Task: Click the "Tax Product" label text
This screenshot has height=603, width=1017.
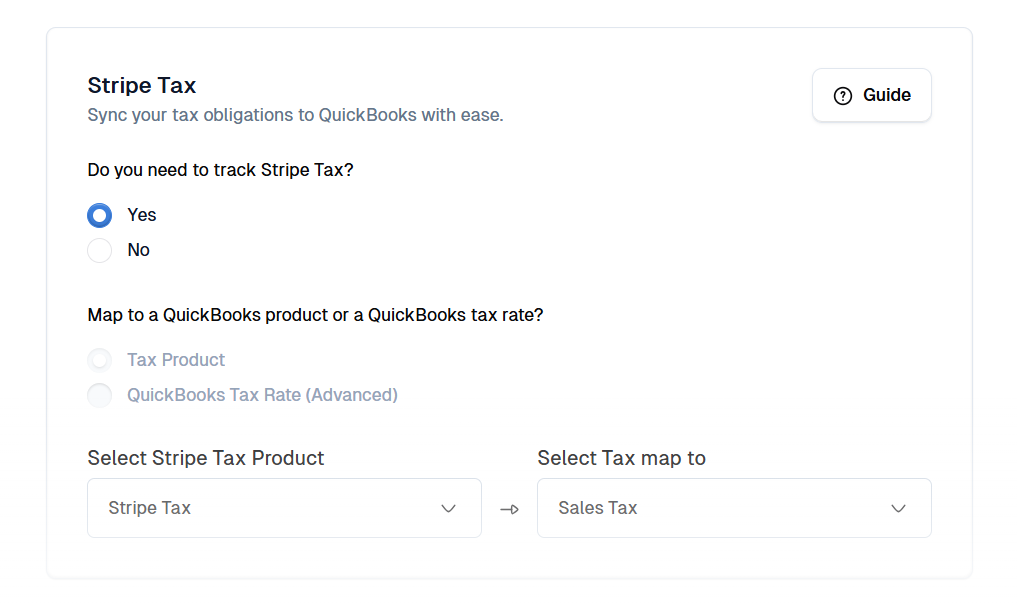Action: [176, 360]
